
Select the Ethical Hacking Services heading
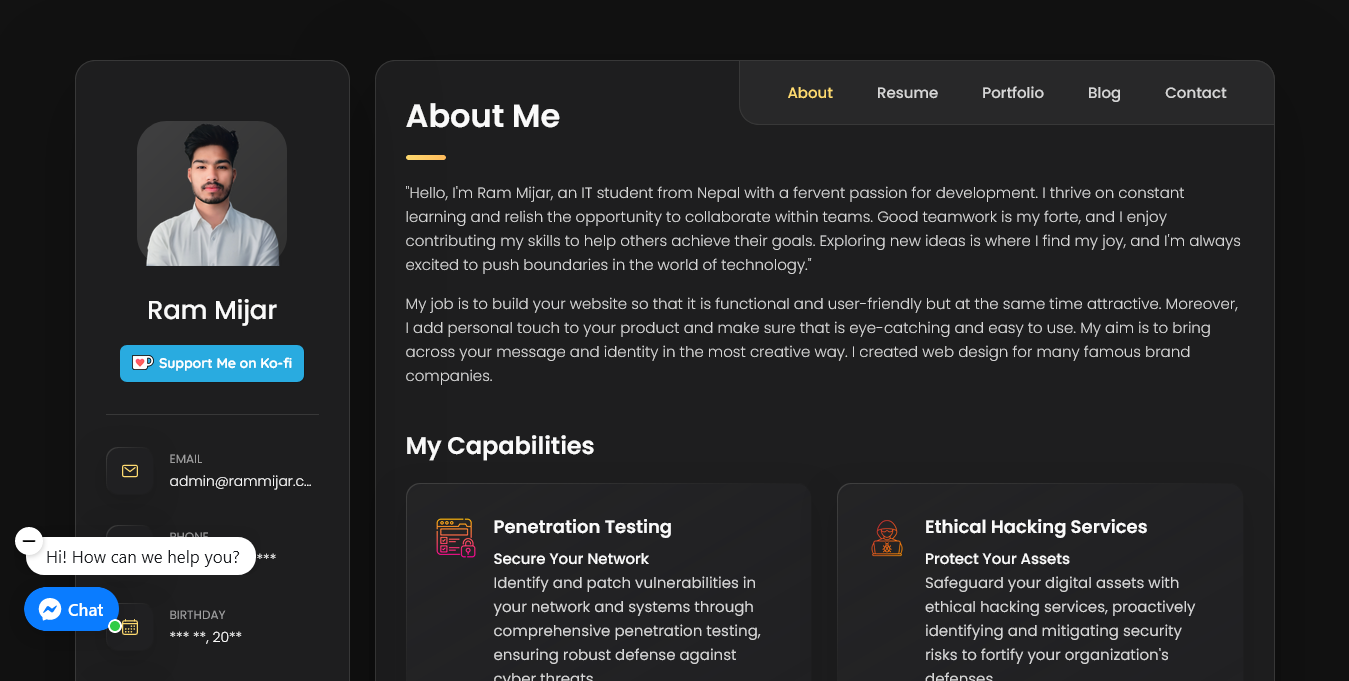[1036, 527]
